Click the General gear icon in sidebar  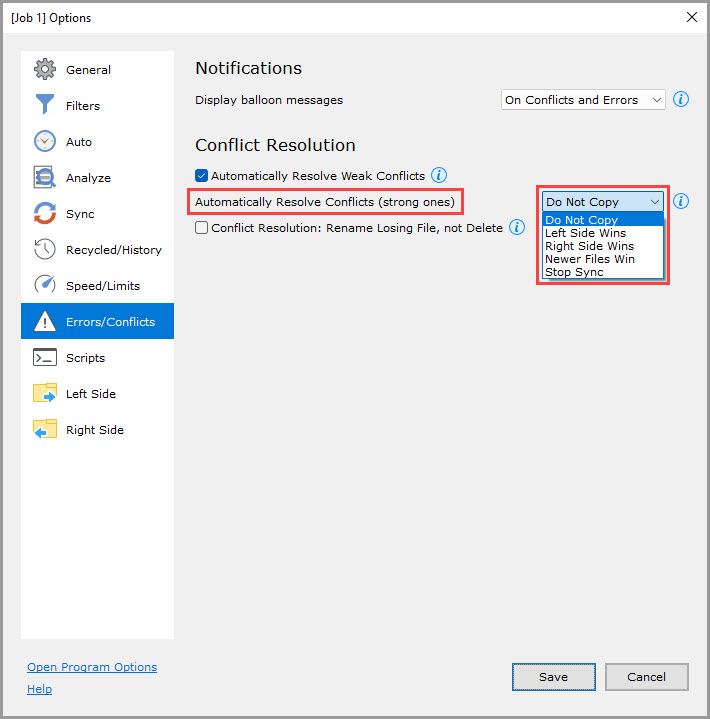(x=45, y=70)
